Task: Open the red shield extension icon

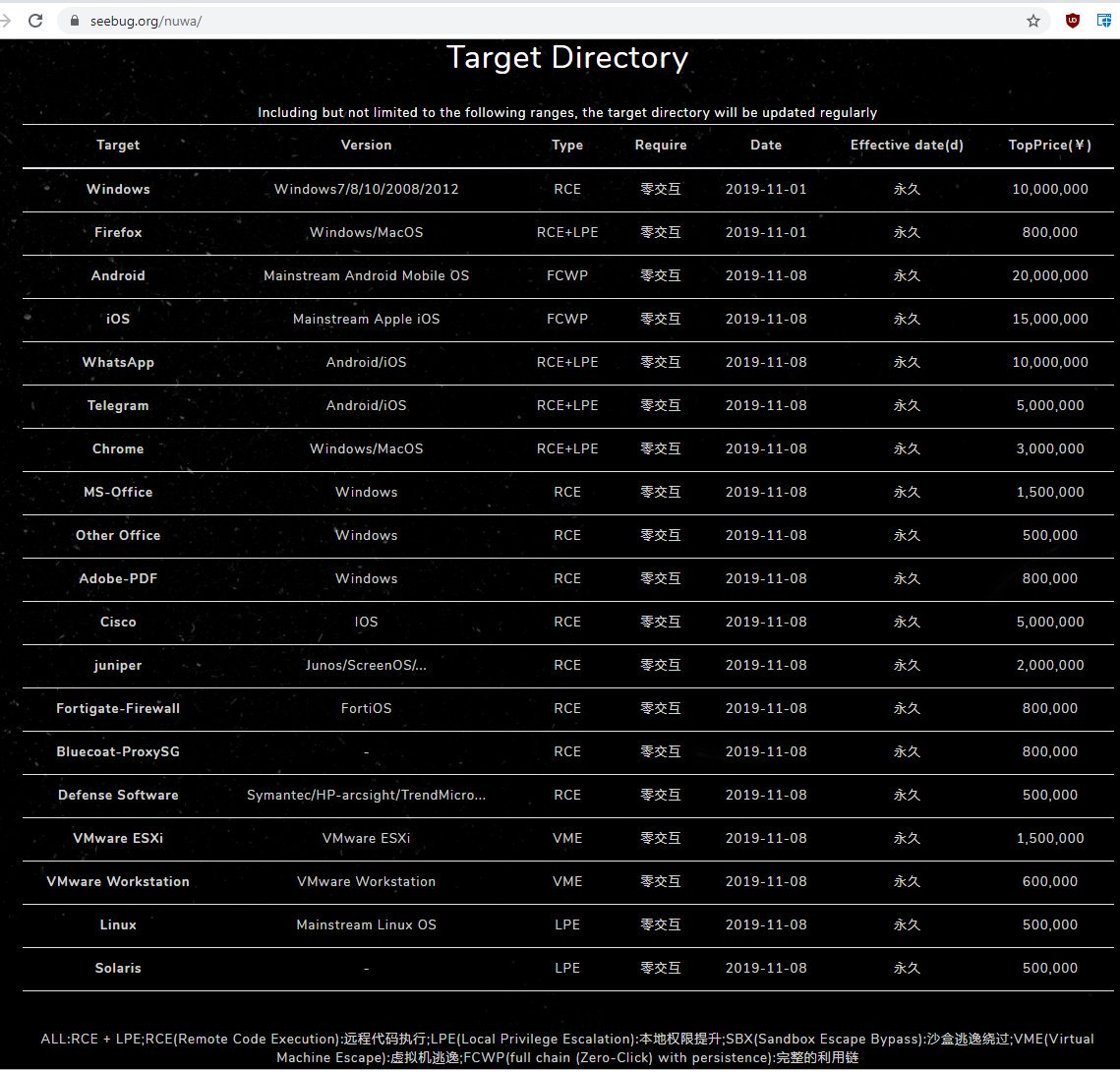Action: (x=1072, y=21)
